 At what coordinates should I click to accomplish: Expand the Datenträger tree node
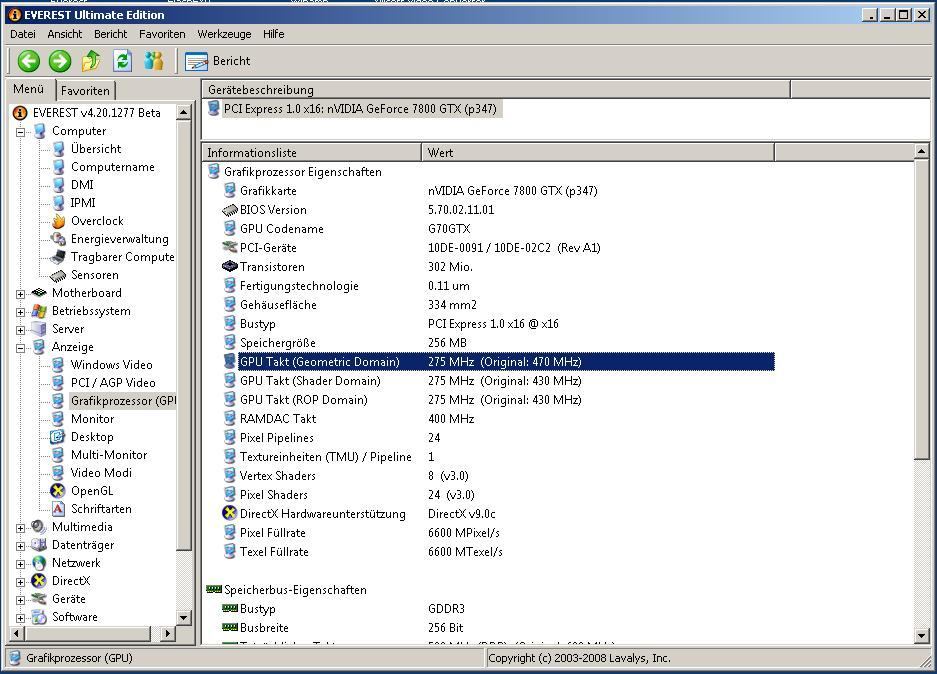[x=20, y=546]
